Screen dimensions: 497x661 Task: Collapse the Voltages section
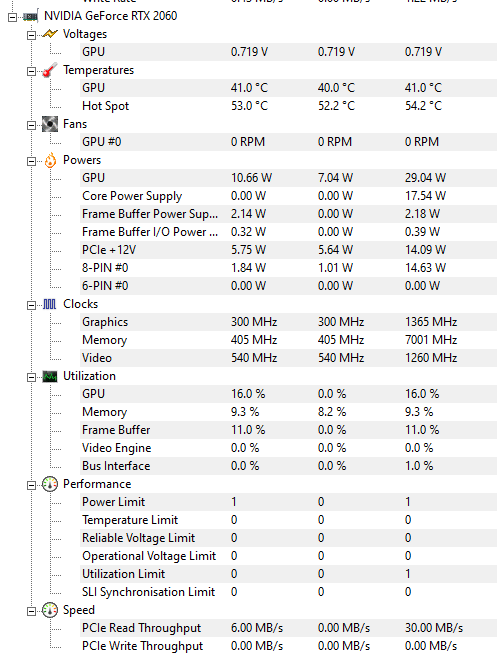pyautogui.click(x=31, y=35)
